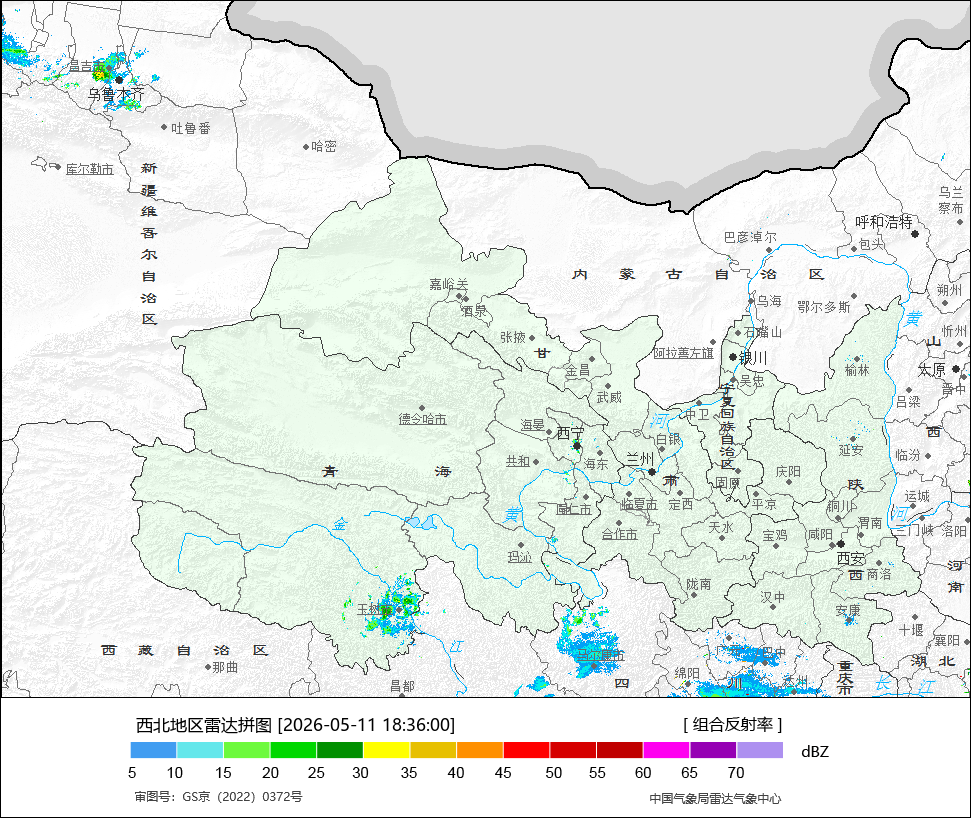Image resolution: width=971 pixels, height=818 pixels.
Task: Click the cyan 10 dBZ legend swatch
Action: tap(200, 751)
